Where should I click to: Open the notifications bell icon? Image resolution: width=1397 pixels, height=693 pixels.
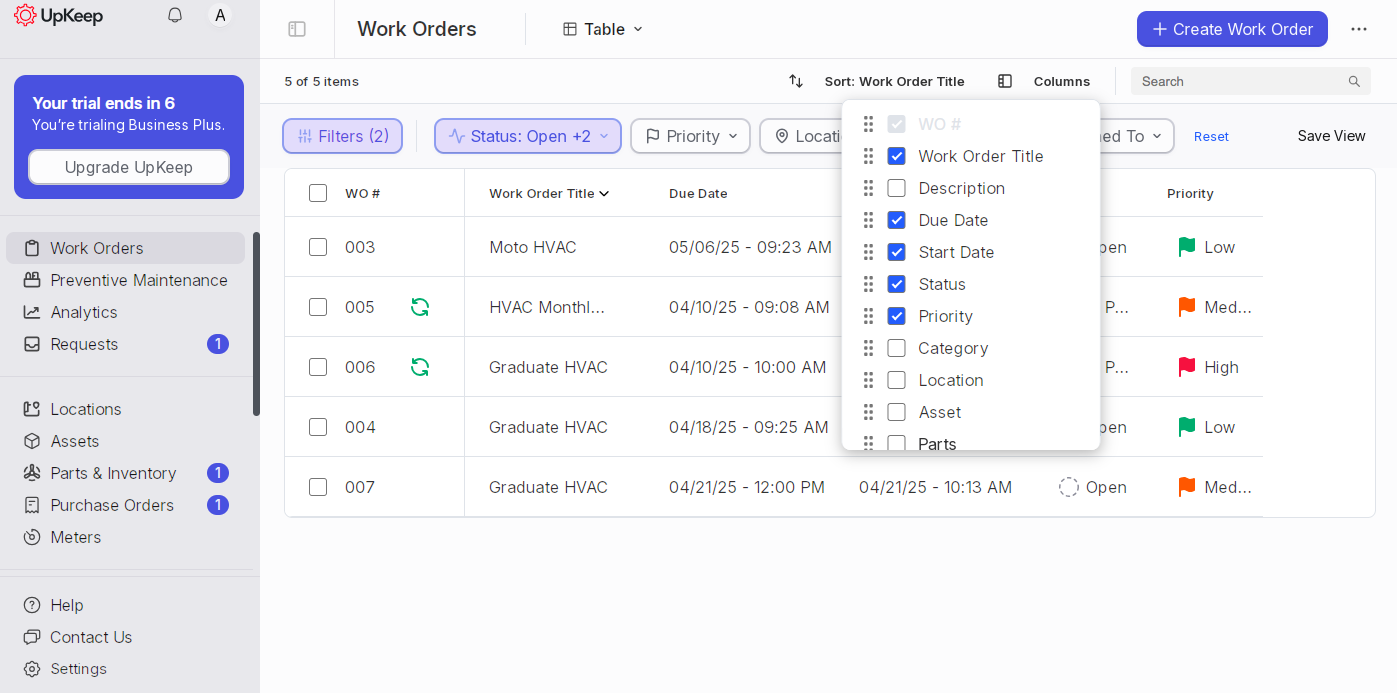point(174,15)
